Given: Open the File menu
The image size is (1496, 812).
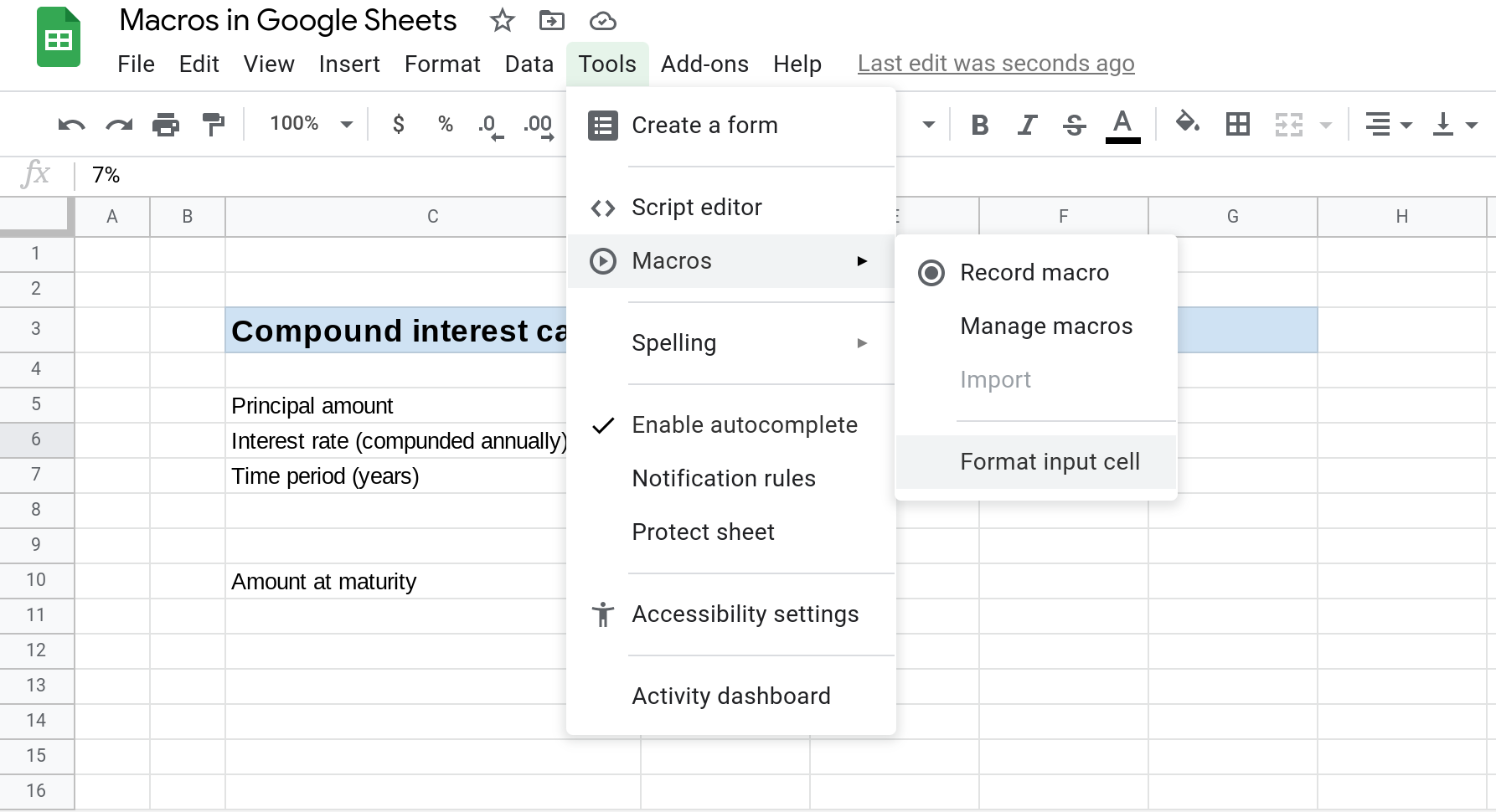Looking at the screenshot, I should [x=136, y=64].
